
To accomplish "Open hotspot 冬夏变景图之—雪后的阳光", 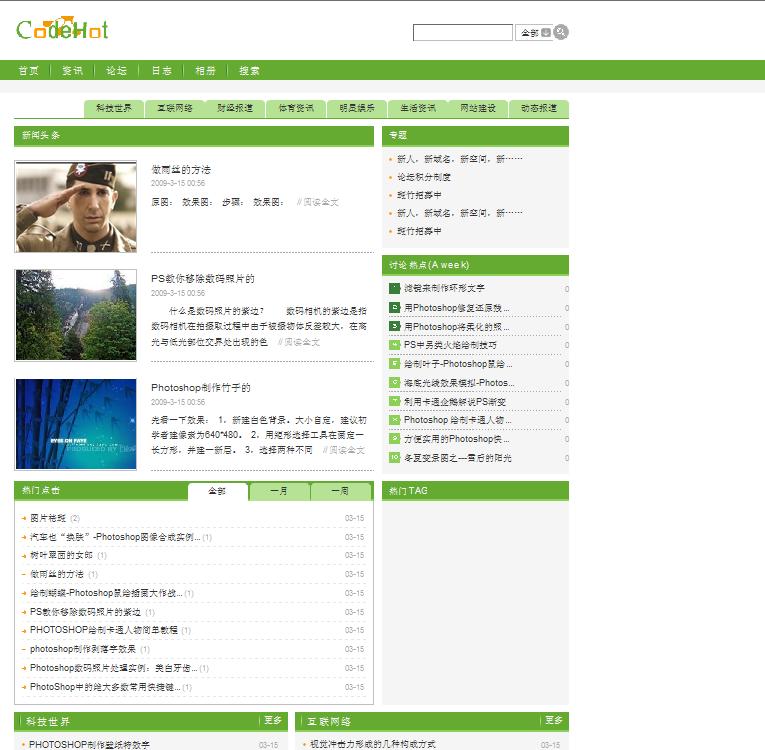I will point(458,458).
